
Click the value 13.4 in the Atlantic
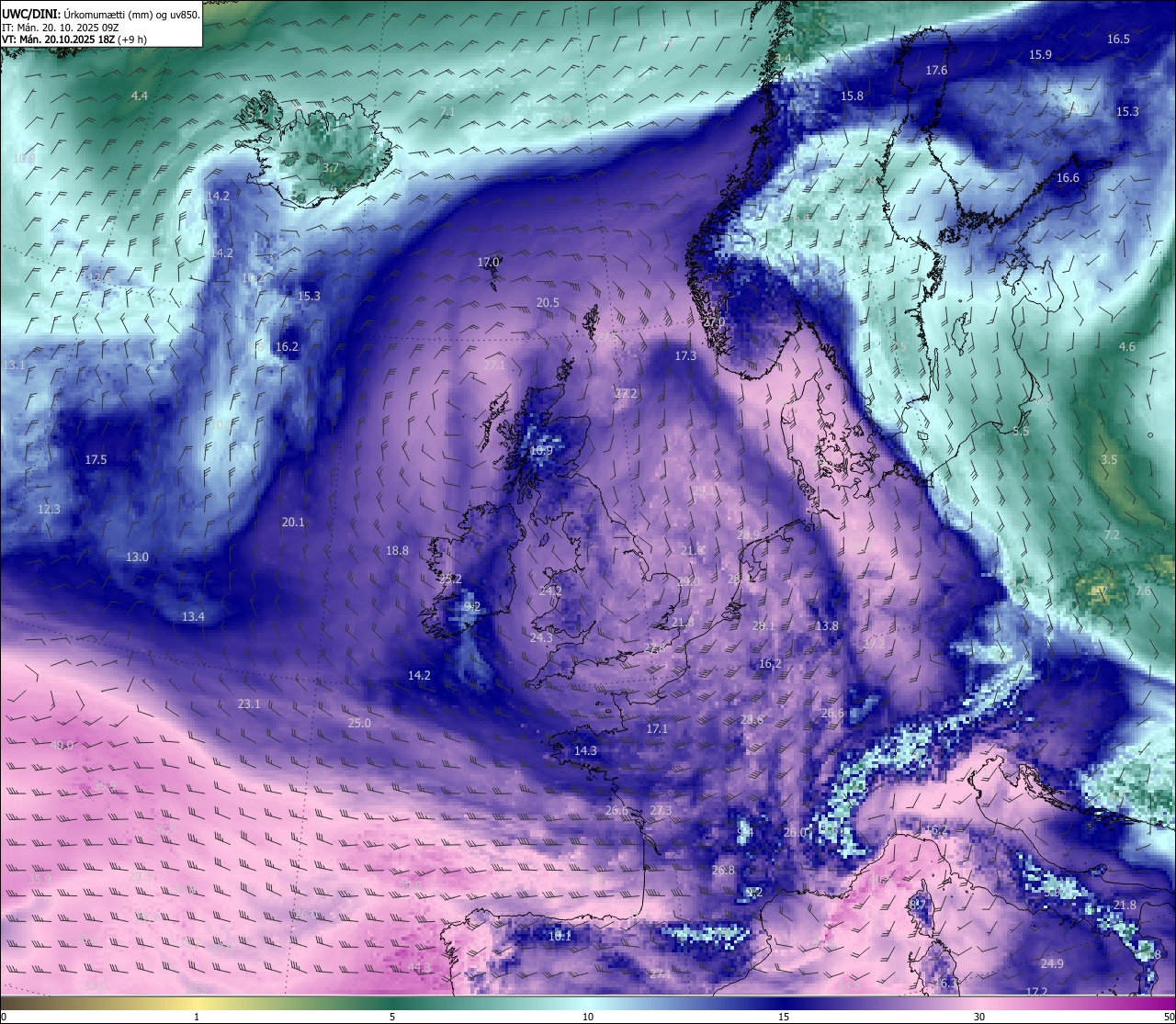click(193, 616)
